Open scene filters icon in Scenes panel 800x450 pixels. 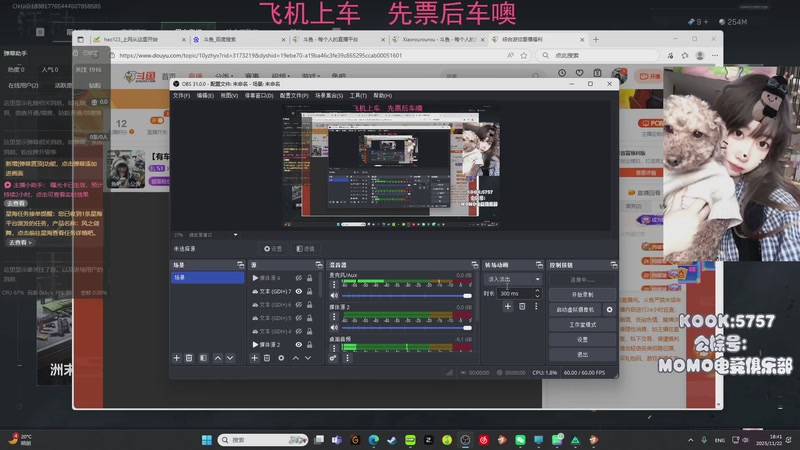(x=203, y=358)
